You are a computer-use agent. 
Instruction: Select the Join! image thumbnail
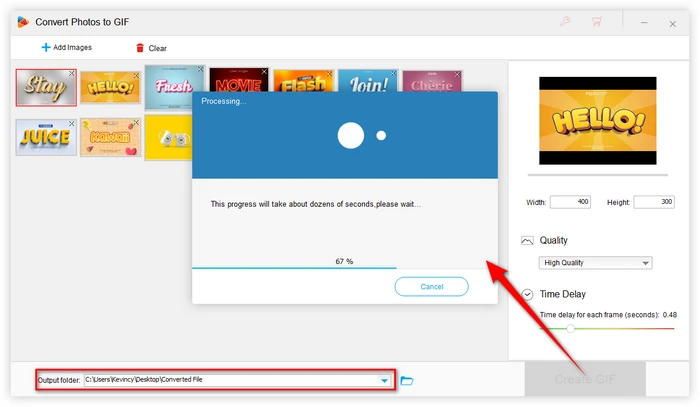coord(368,81)
